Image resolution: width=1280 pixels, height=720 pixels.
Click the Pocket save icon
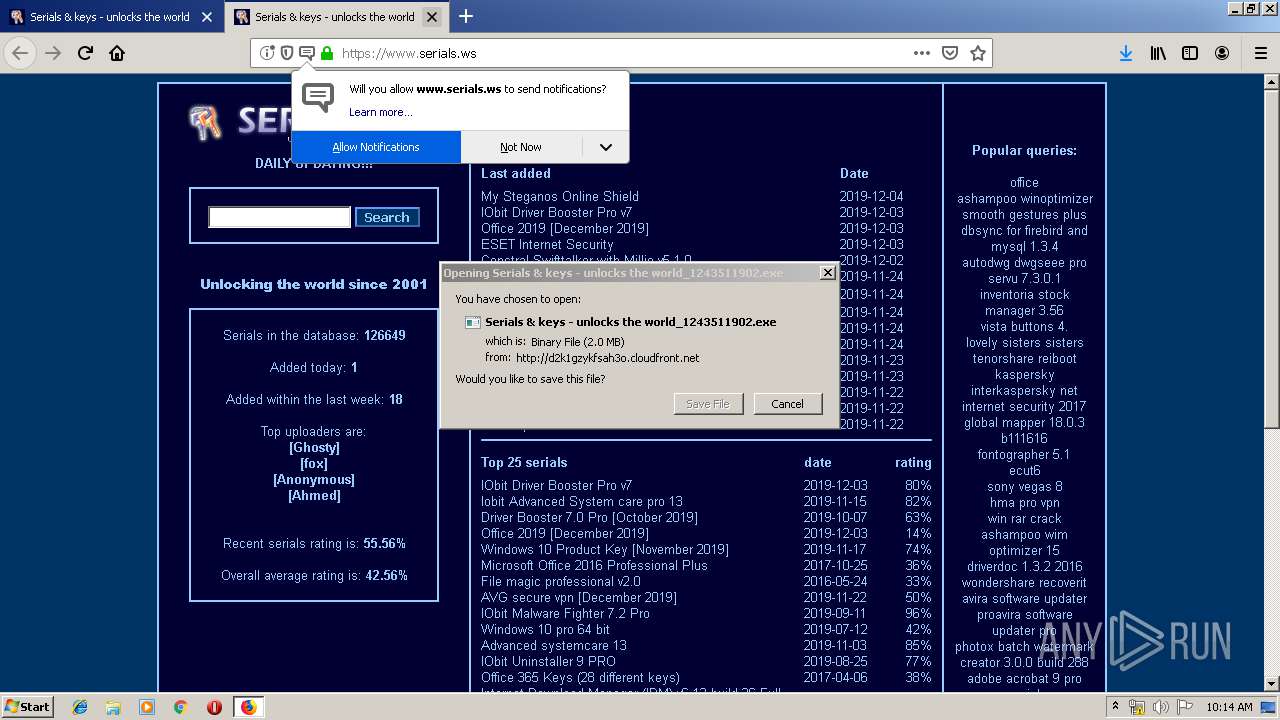click(x=950, y=53)
